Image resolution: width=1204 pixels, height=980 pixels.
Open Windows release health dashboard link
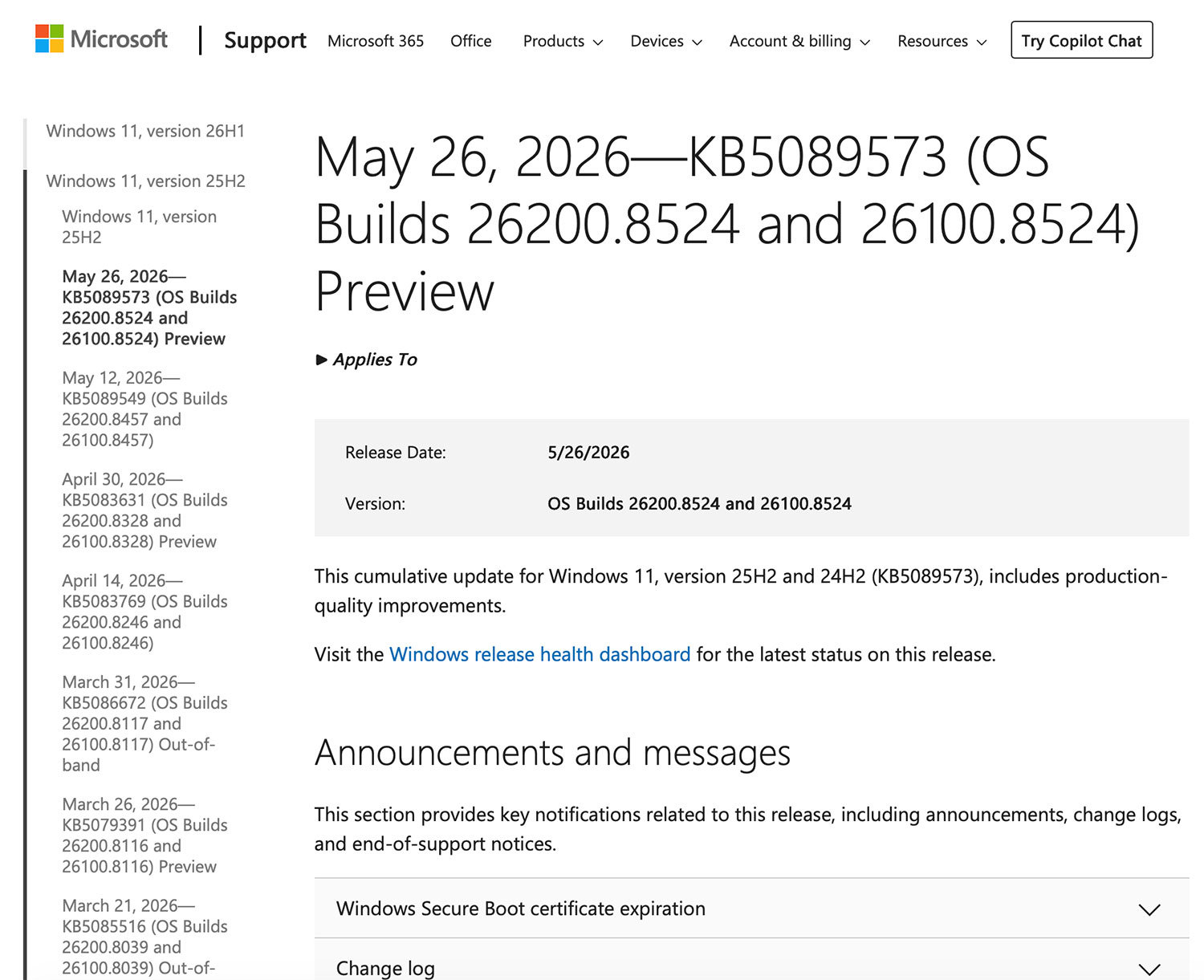(539, 654)
